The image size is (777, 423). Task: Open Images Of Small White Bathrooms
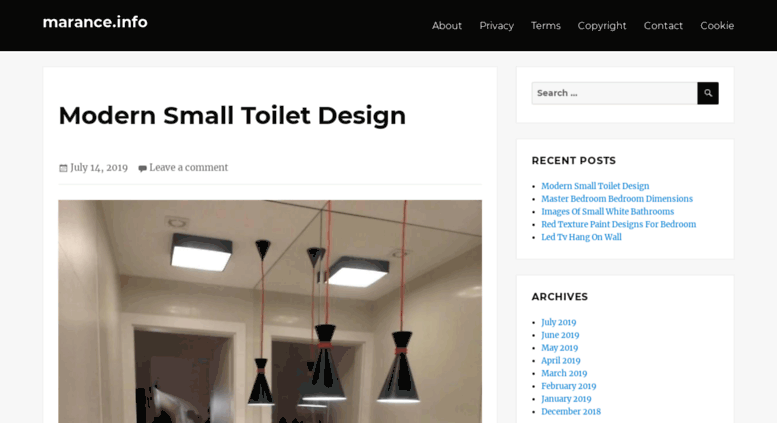(x=608, y=212)
